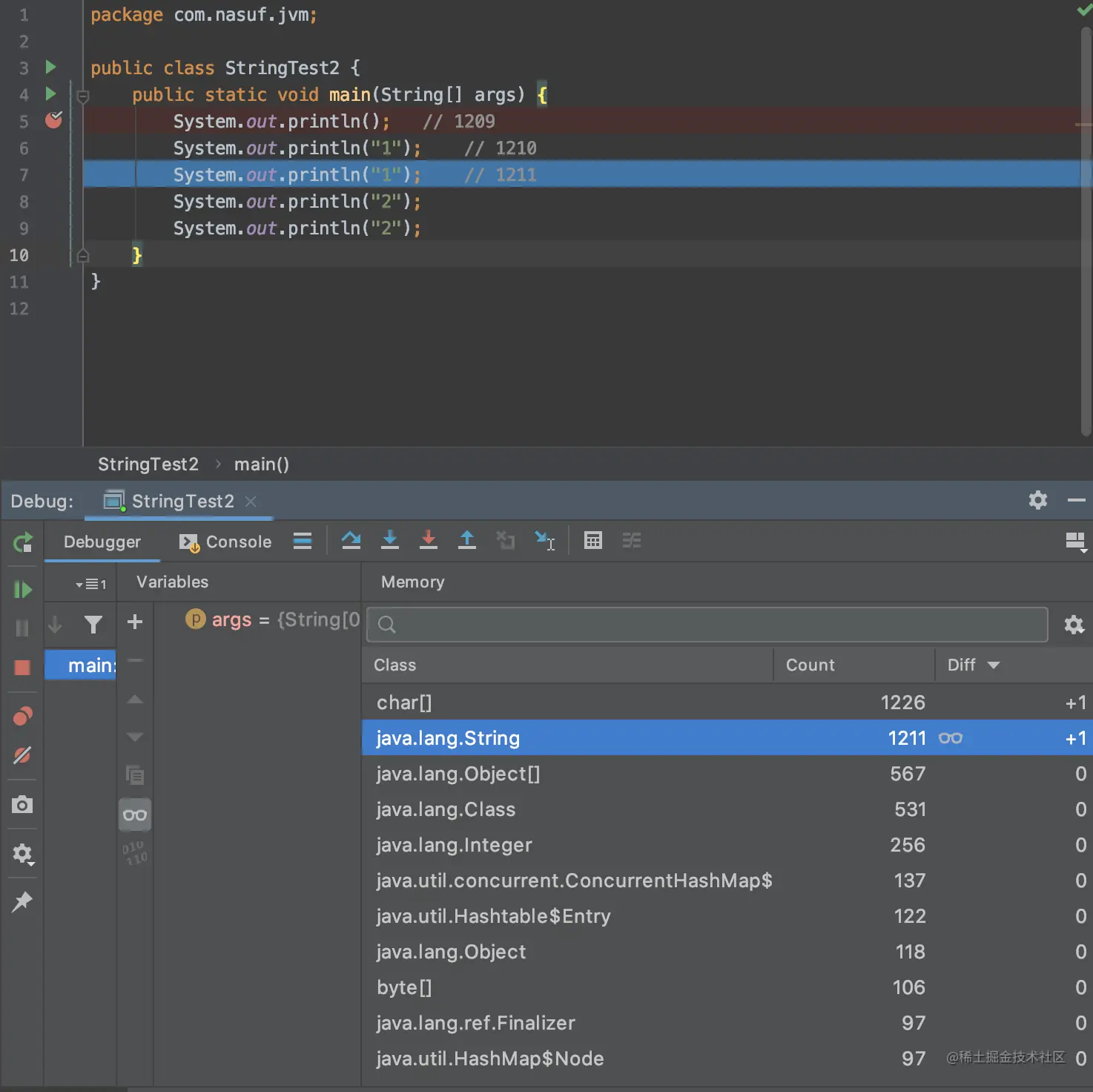The image size is (1093, 1092).
Task: Open debugger settings gear in left strip
Action: pyautogui.click(x=23, y=855)
